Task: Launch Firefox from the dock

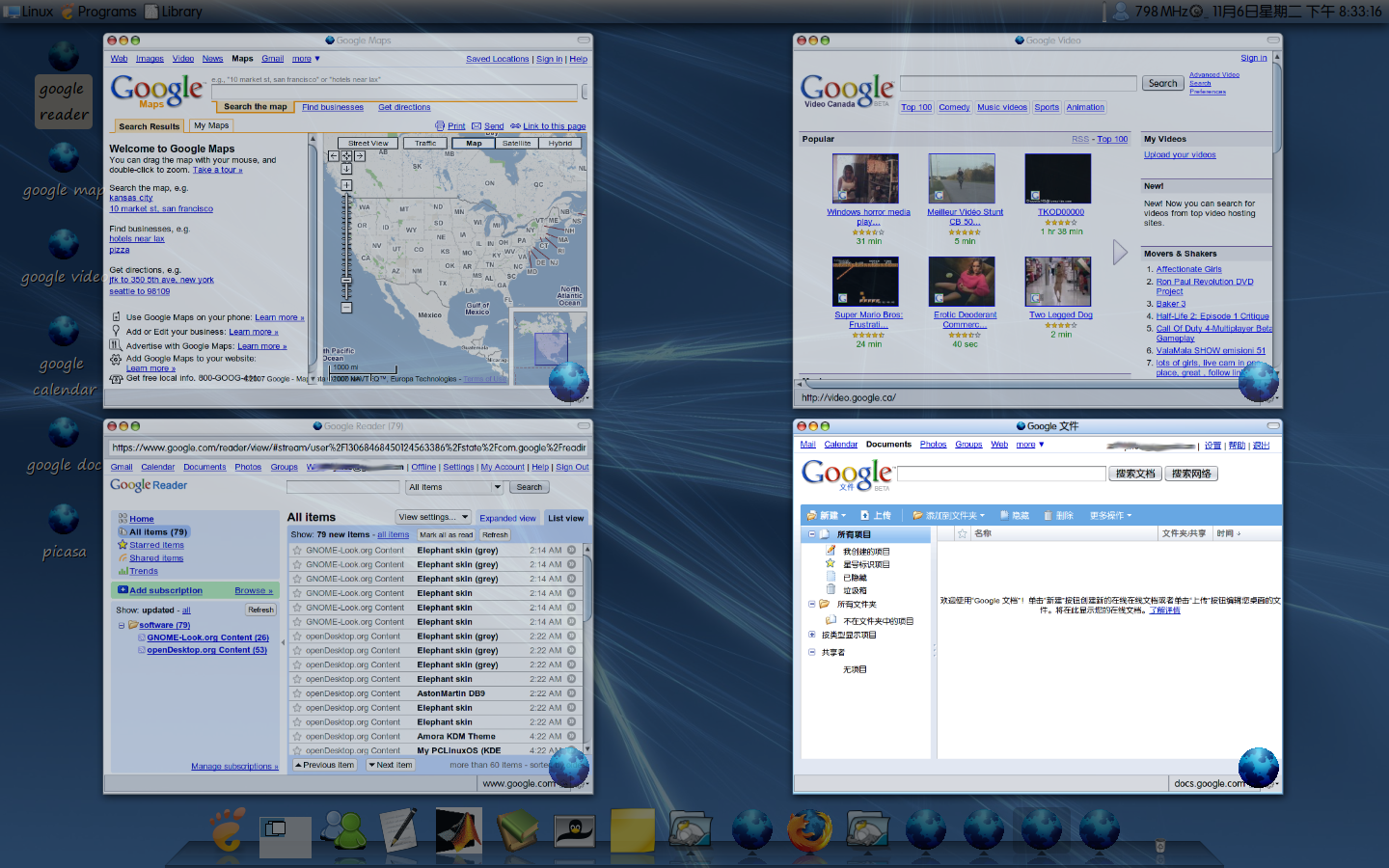Action: tap(809, 830)
